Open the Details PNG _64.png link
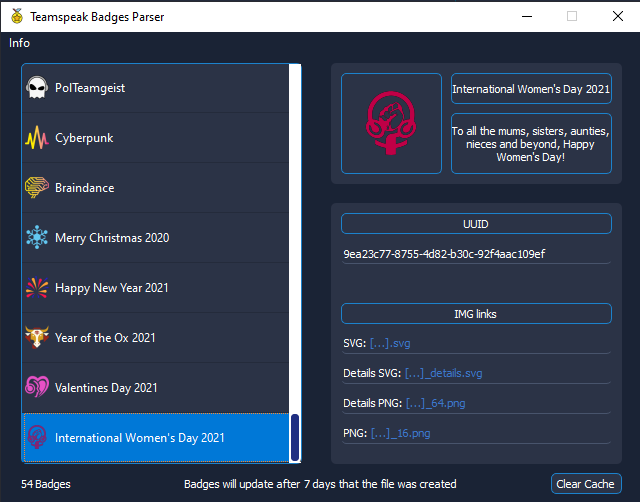Viewport: 640px width, 502px height. (436, 403)
